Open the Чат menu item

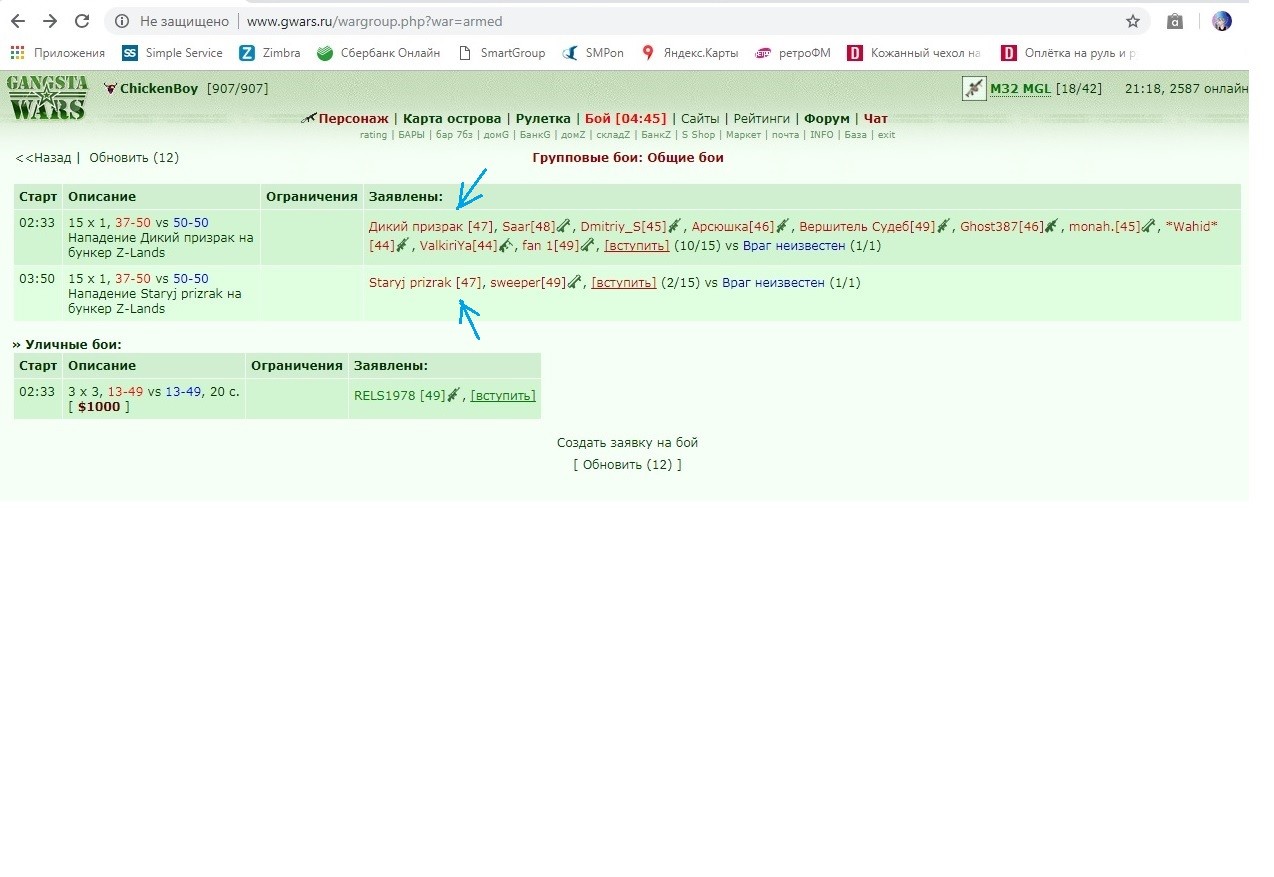[876, 118]
